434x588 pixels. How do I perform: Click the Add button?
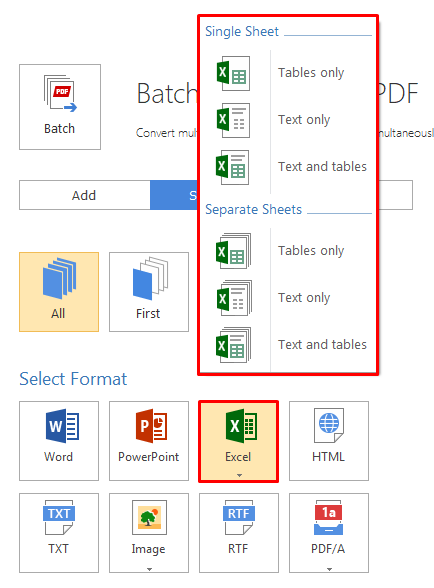(84, 195)
